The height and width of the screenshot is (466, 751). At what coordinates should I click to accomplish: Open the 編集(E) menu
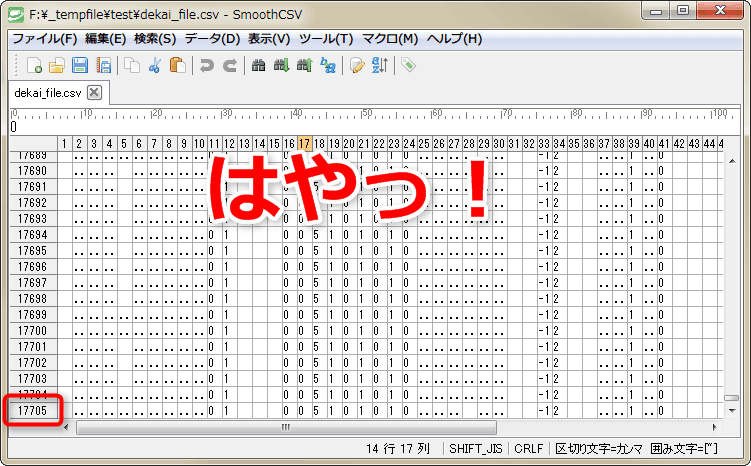tap(105, 39)
